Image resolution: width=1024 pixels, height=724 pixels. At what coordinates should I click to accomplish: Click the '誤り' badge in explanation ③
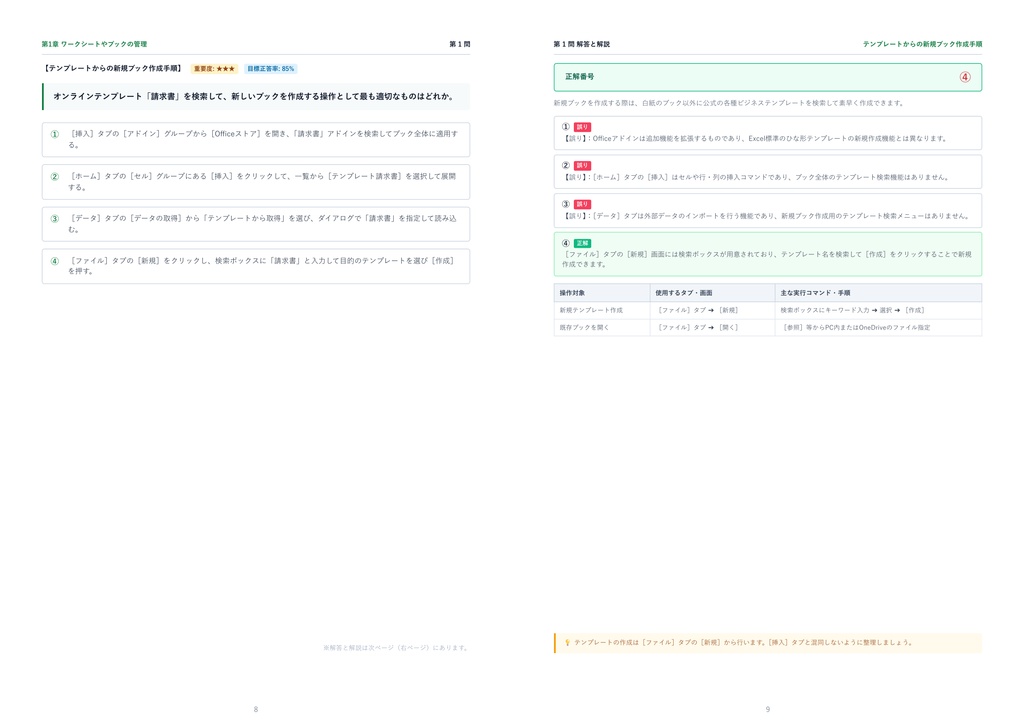click(583, 204)
